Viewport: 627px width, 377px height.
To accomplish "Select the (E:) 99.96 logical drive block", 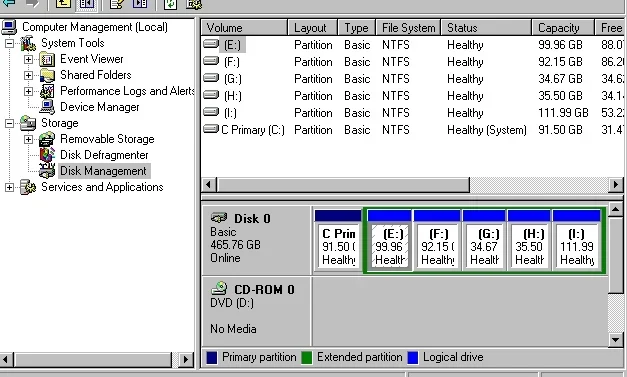I will tap(389, 240).
